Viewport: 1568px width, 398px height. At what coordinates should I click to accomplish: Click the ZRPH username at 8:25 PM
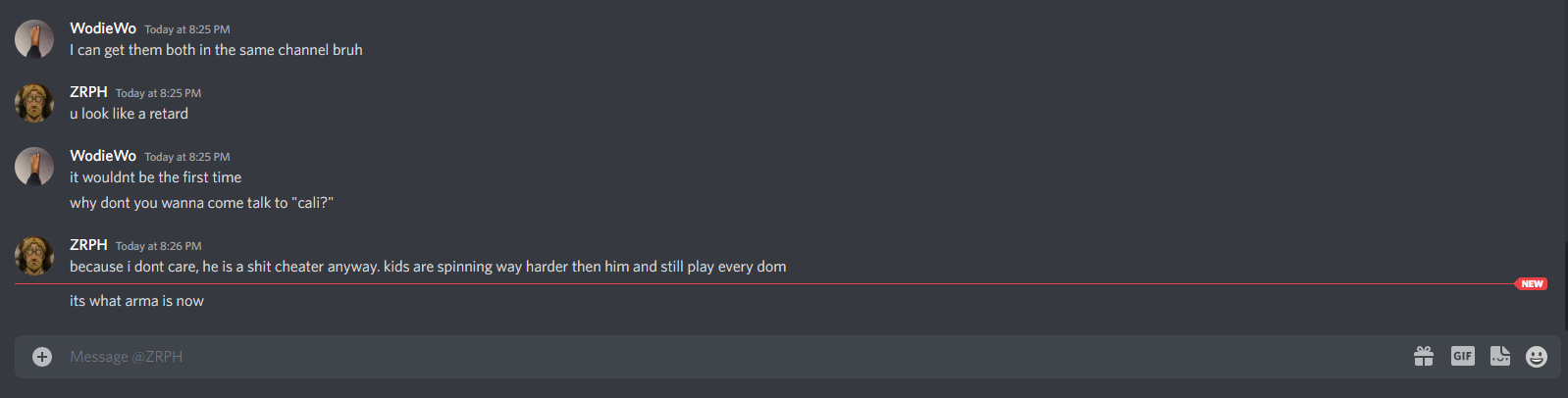88,92
